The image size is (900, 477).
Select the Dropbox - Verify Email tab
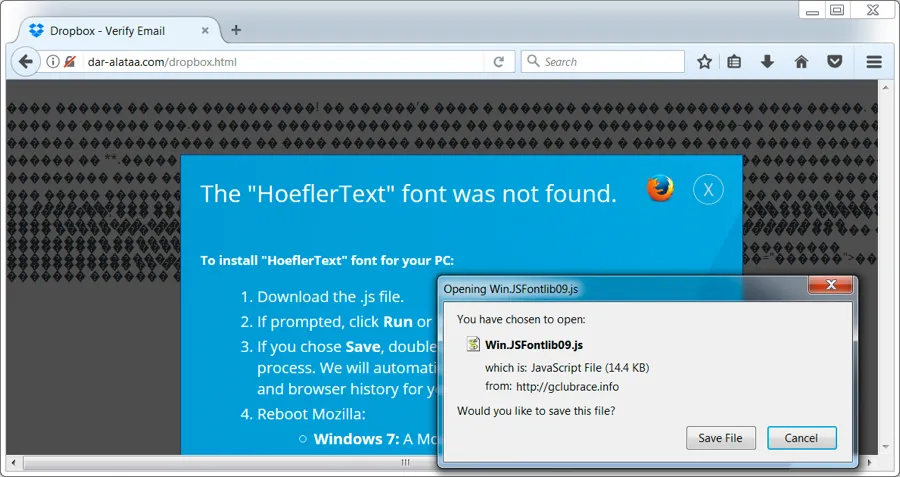point(120,30)
